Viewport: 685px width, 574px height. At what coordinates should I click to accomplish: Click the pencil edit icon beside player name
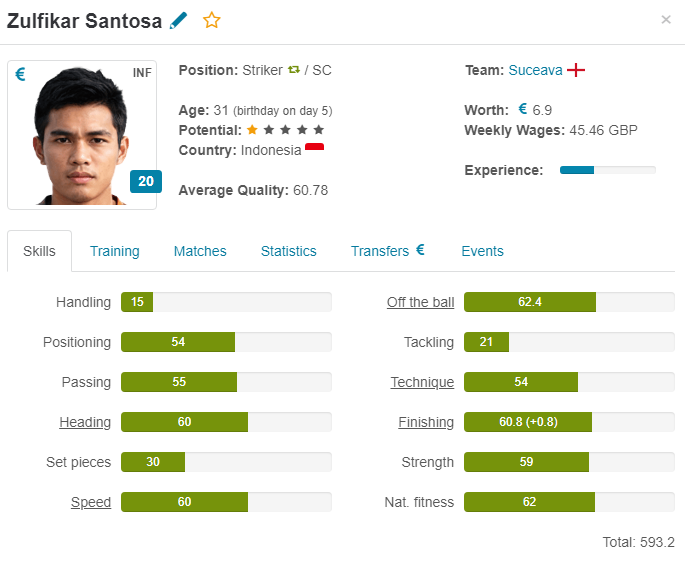pos(178,21)
